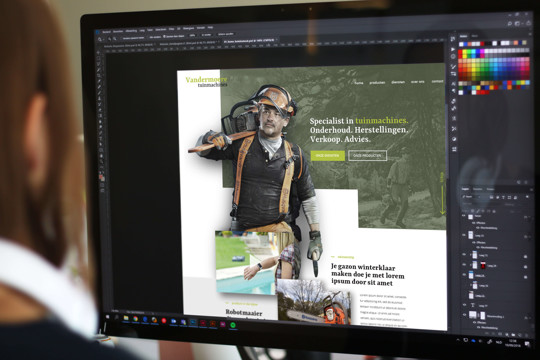Click the new adjustment layer icon in Layers panel
Screen dimensions: 540x360
click(x=507, y=335)
